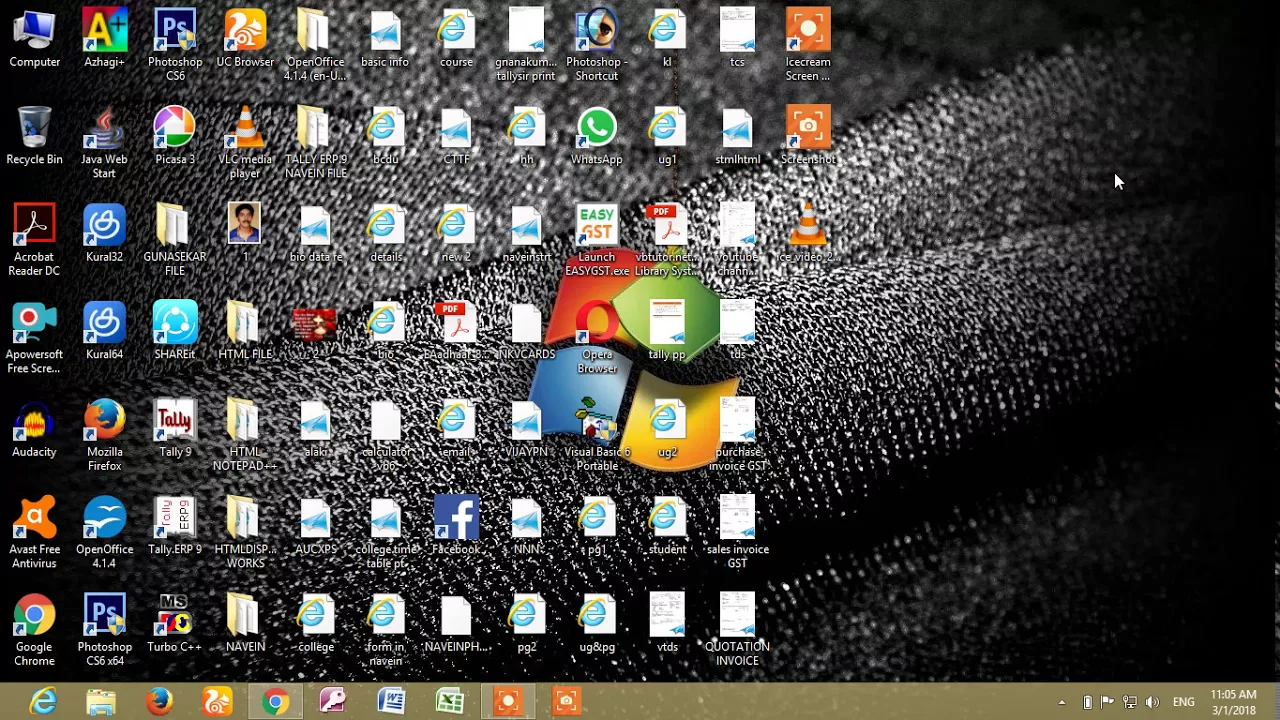Open the HTML FILE folder
The image size is (1280, 720).
point(245,332)
